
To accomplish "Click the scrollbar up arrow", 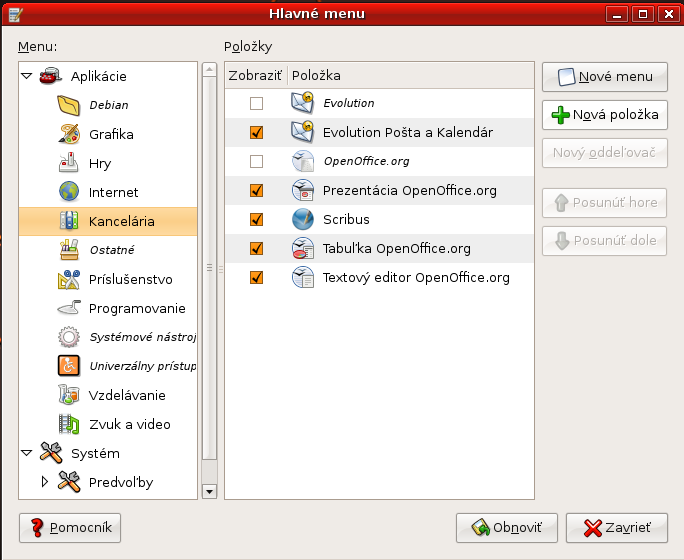I will [x=209, y=69].
